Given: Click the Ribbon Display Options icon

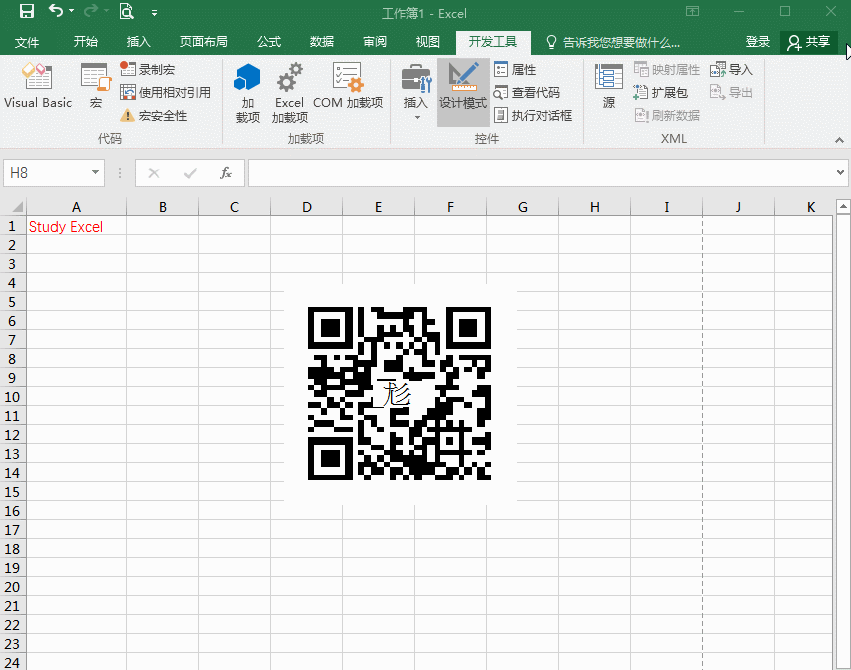Looking at the screenshot, I should point(693,11).
